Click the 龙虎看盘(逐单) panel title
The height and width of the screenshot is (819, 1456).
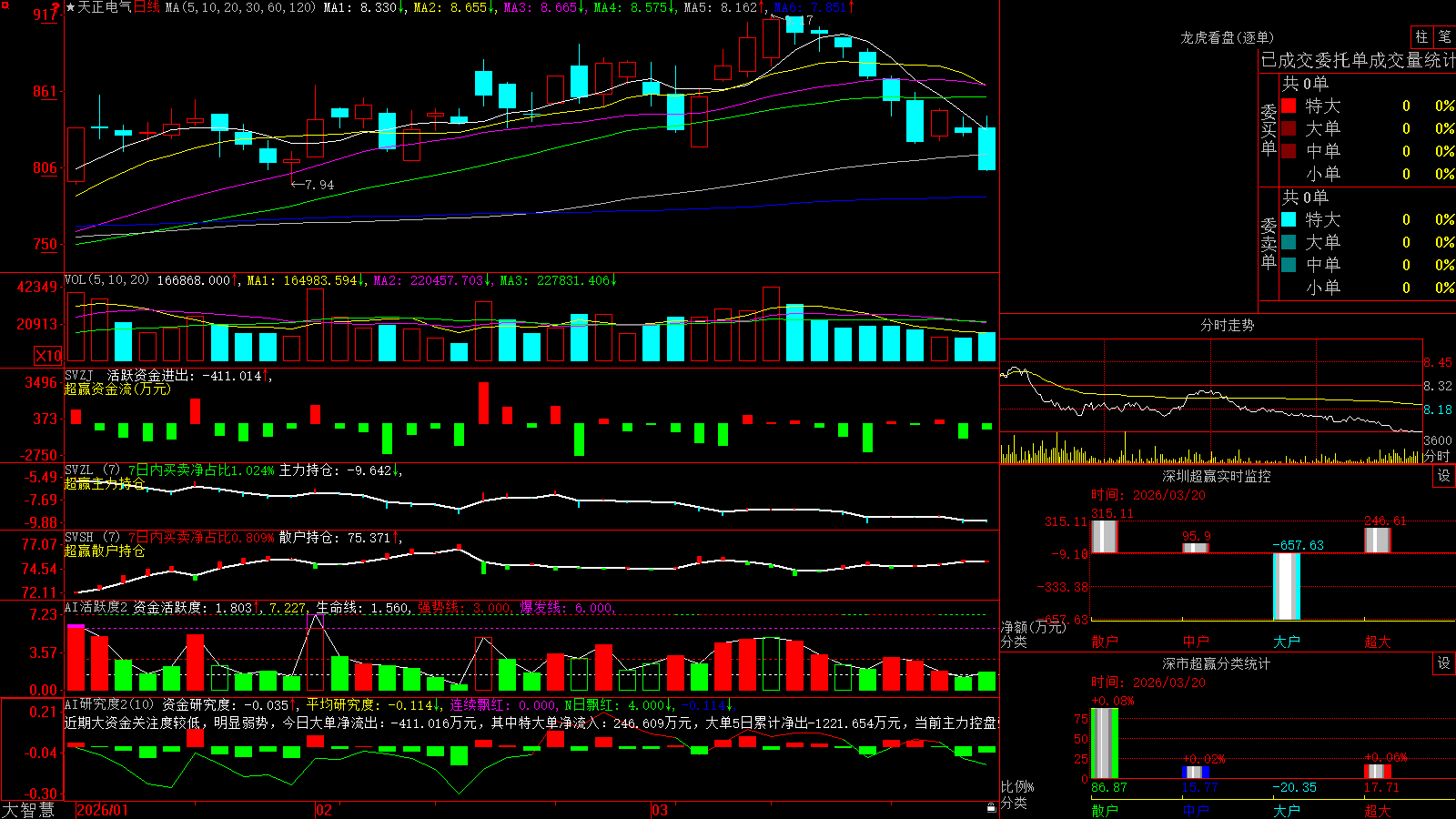point(1227,37)
